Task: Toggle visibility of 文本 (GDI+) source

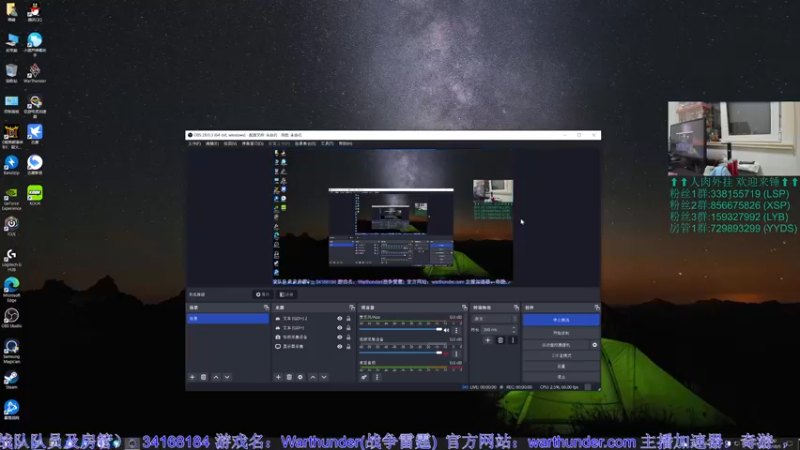Action: click(339, 328)
